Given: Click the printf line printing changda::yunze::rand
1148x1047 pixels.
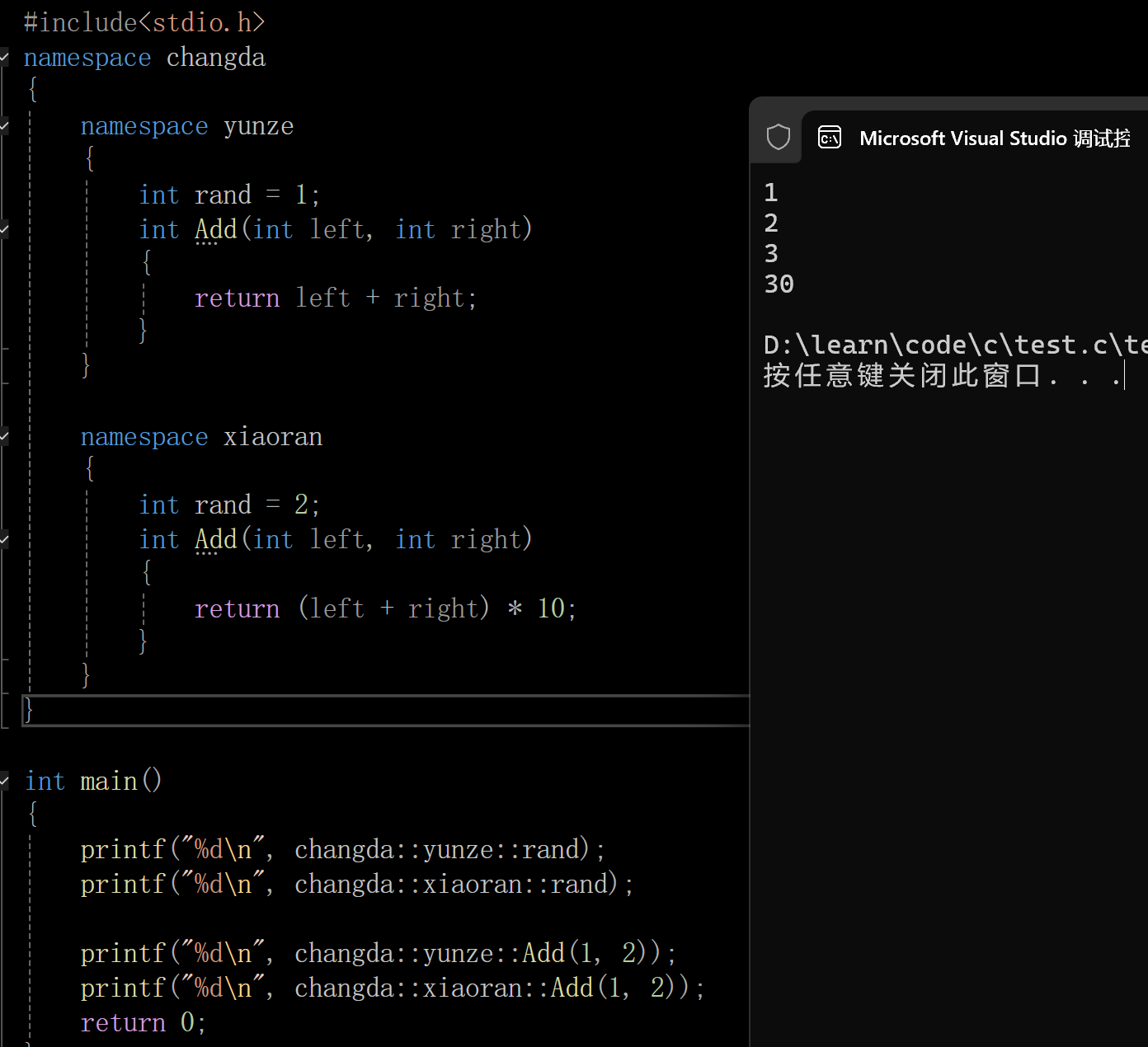Looking at the screenshot, I should point(343,849).
